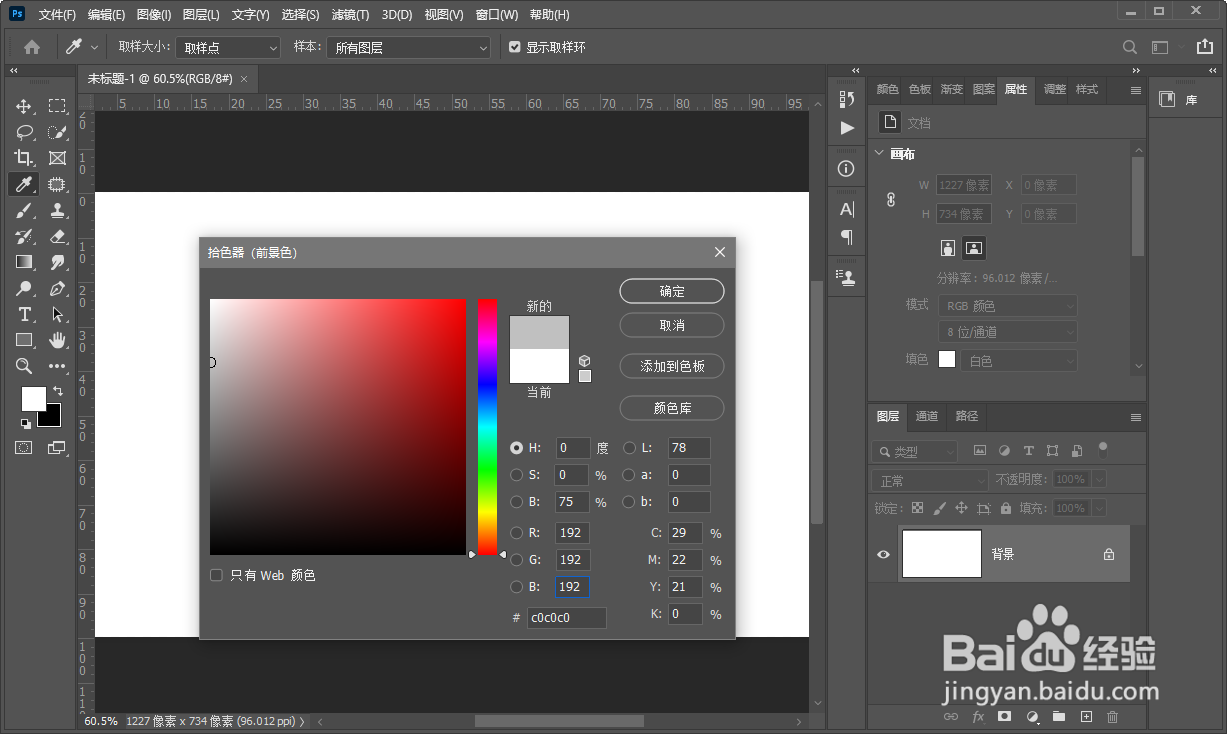Click the add layer mask icon

point(1005,717)
